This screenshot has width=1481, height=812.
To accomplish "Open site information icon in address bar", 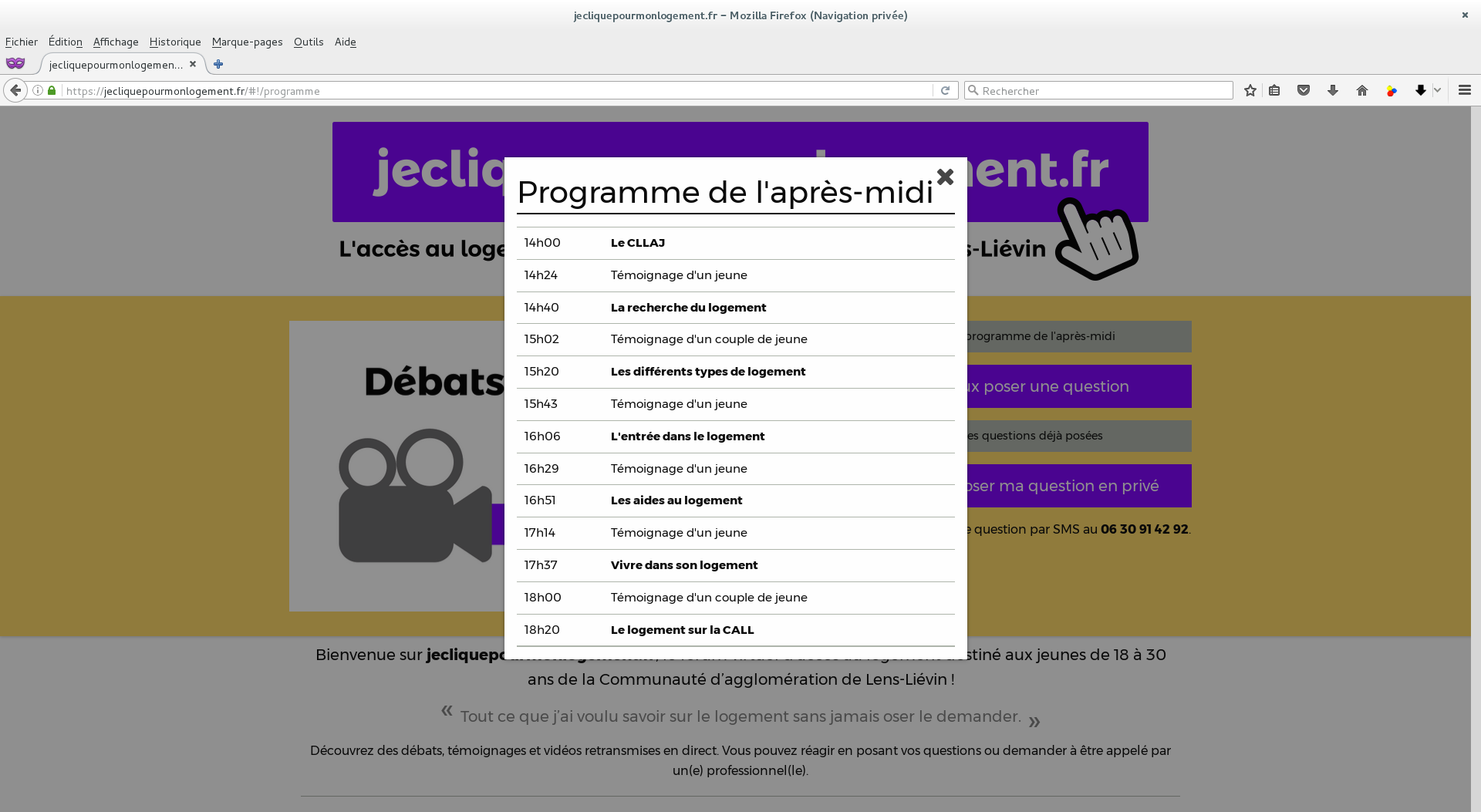I will tap(37, 90).
